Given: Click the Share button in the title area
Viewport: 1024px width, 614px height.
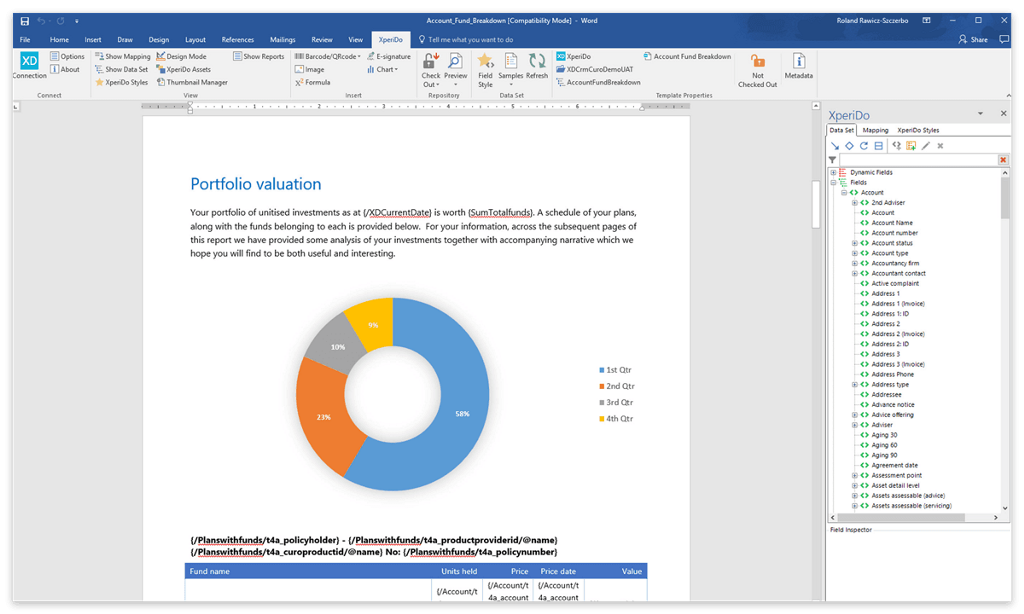Looking at the screenshot, I should point(973,39).
